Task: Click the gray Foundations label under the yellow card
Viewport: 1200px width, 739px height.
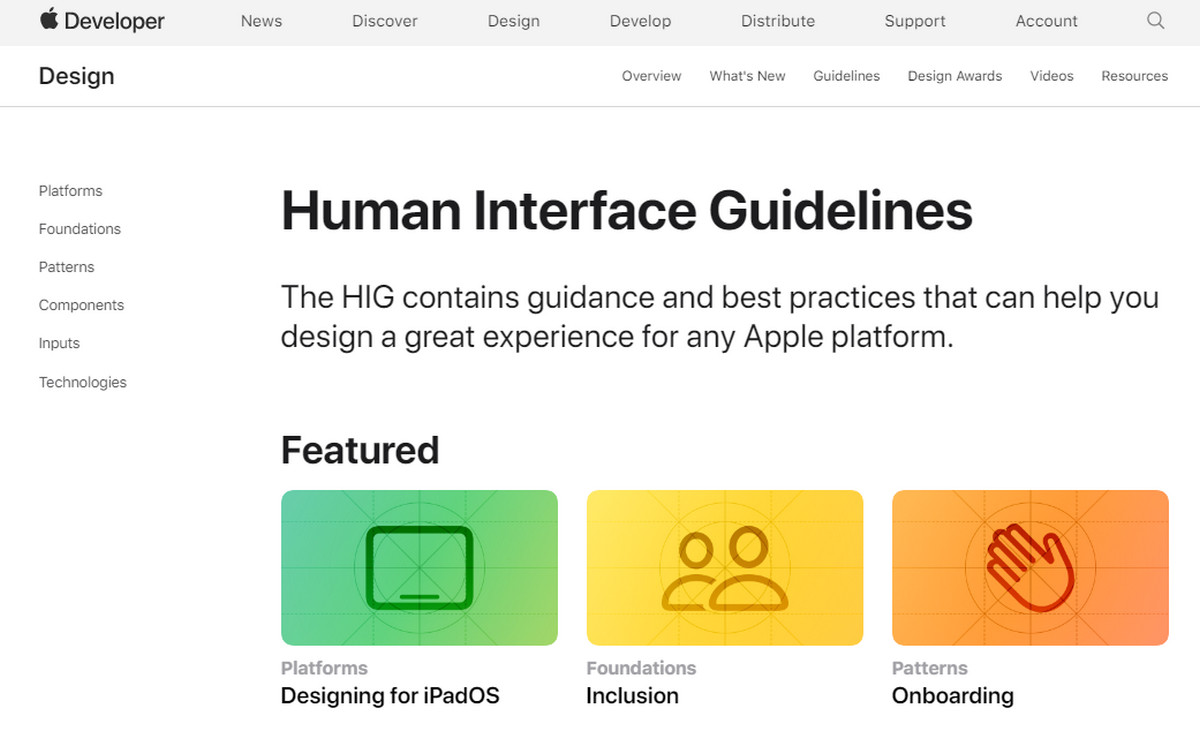Action: pyautogui.click(x=641, y=668)
